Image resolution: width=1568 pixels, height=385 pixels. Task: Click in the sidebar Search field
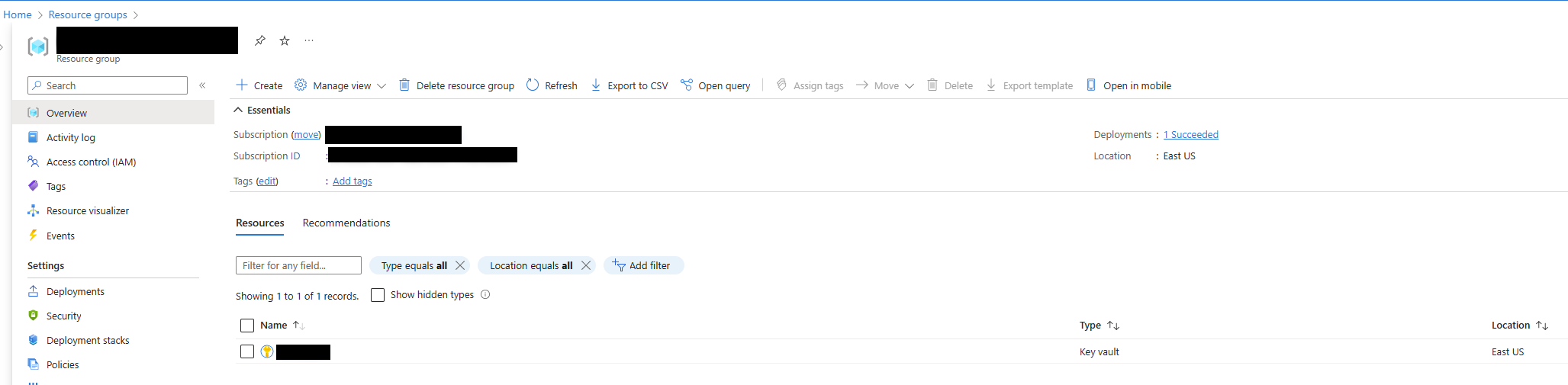108,85
